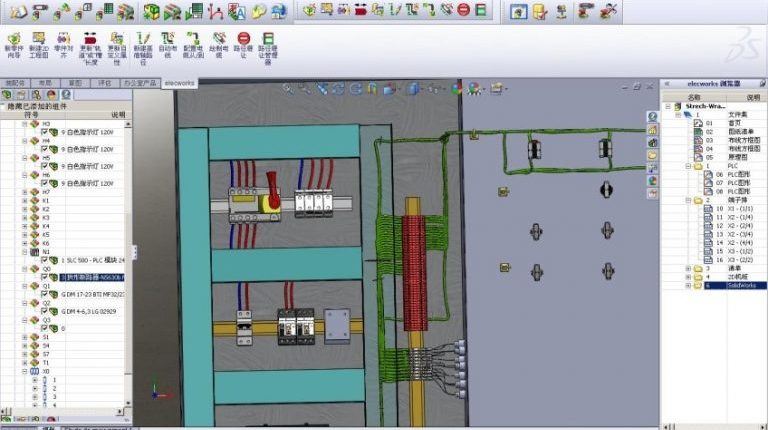Click the round blue icon above the component tree

[x=66, y=95]
